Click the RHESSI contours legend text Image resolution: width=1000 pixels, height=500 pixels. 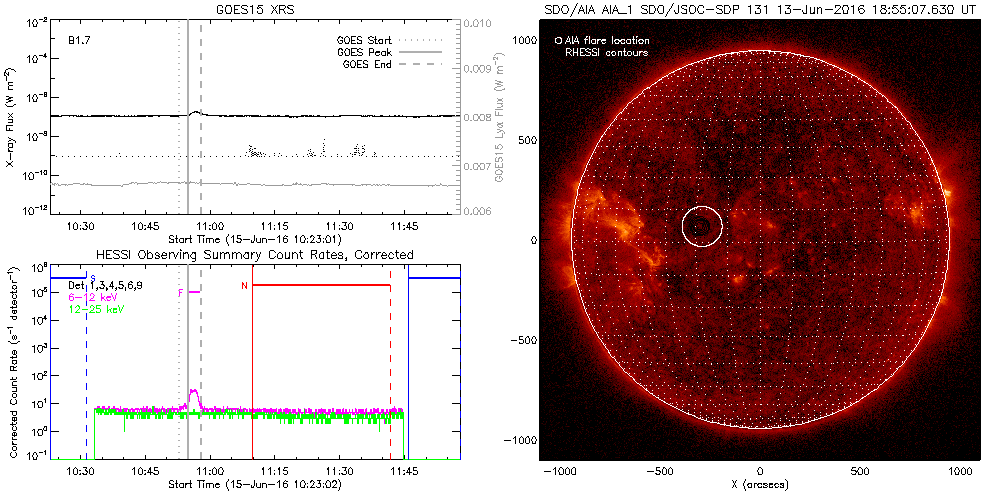(607, 52)
